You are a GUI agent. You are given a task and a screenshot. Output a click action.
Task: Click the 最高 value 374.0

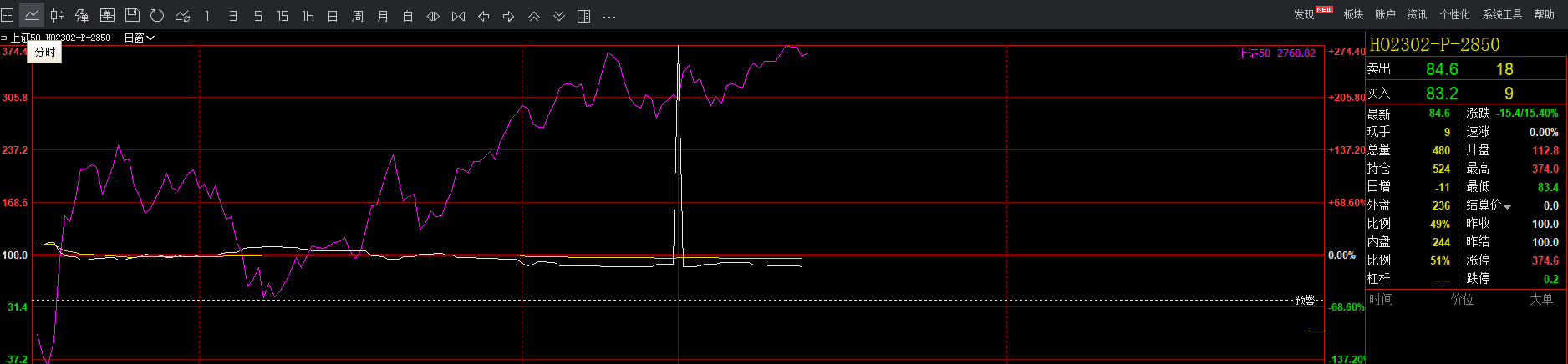[x=1545, y=169]
